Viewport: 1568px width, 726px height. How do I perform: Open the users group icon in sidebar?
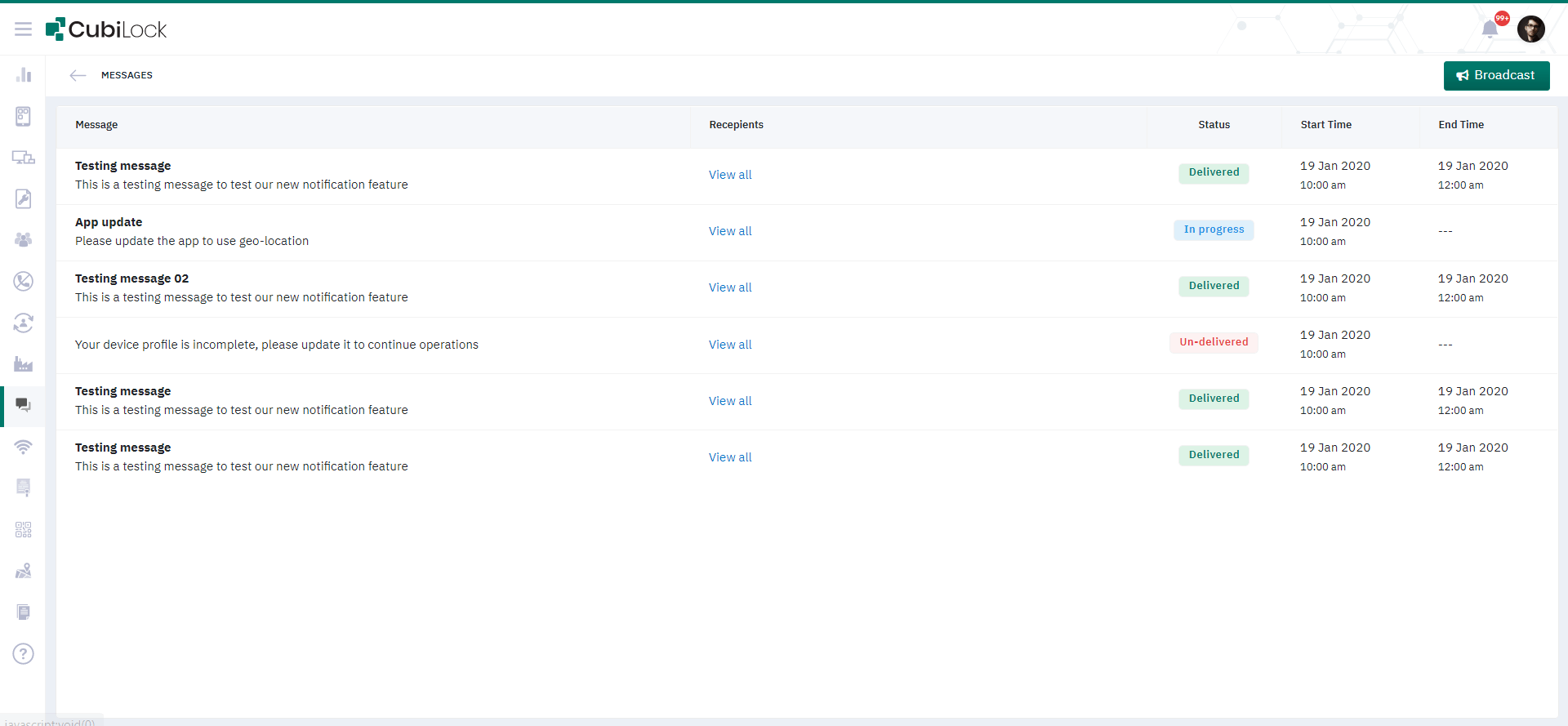coord(23,240)
